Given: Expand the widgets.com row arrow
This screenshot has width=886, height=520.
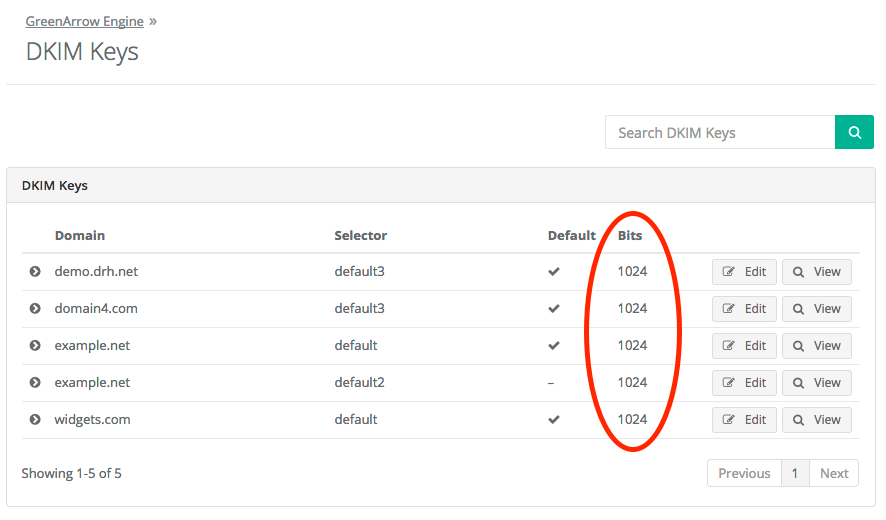Looking at the screenshot, I should pyautogui.click(x=35, y=420).
